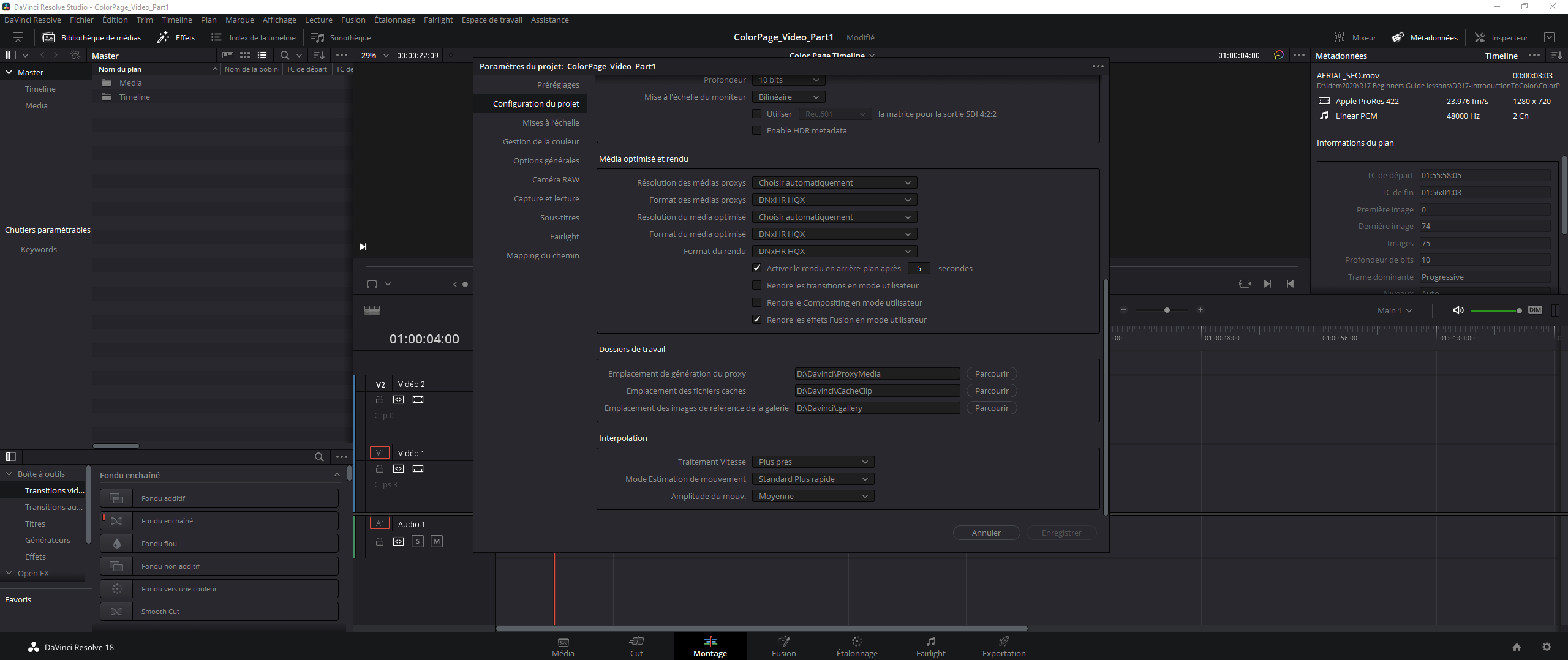Click Annuler button
1568x660 pixels.
986,533
